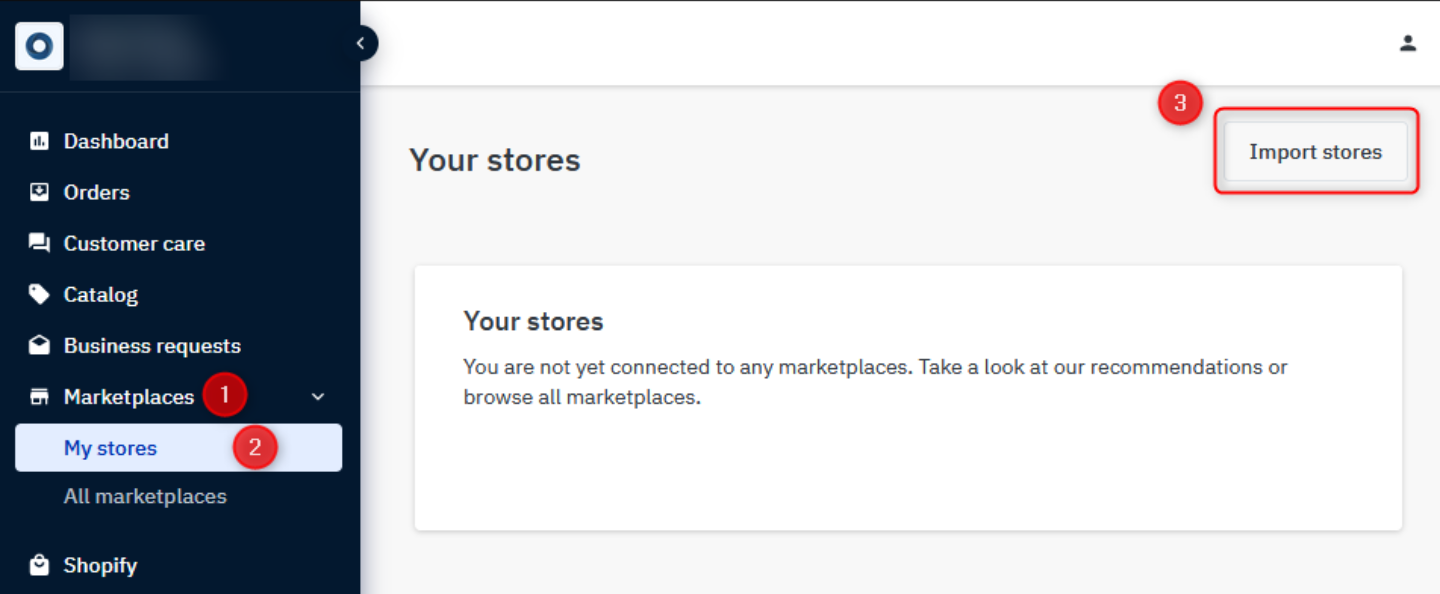Click the Your stores card heading
The width and height of the screenshot is (1440, 594).
click(533, 321)
